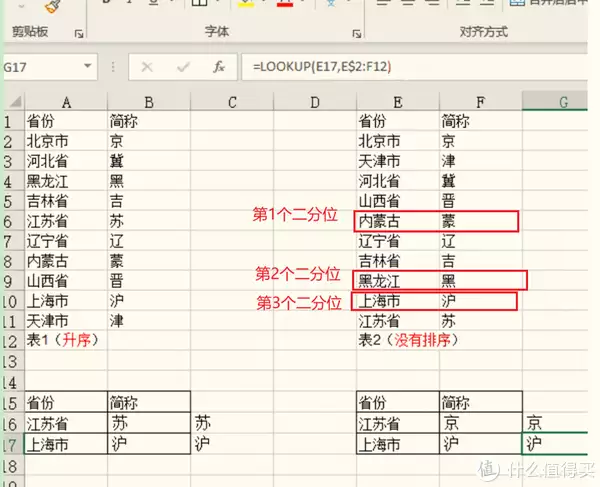Viewport: 600px width, 487px height.
Task: Select cell A1 containing 省份
Action: (66, 121)
